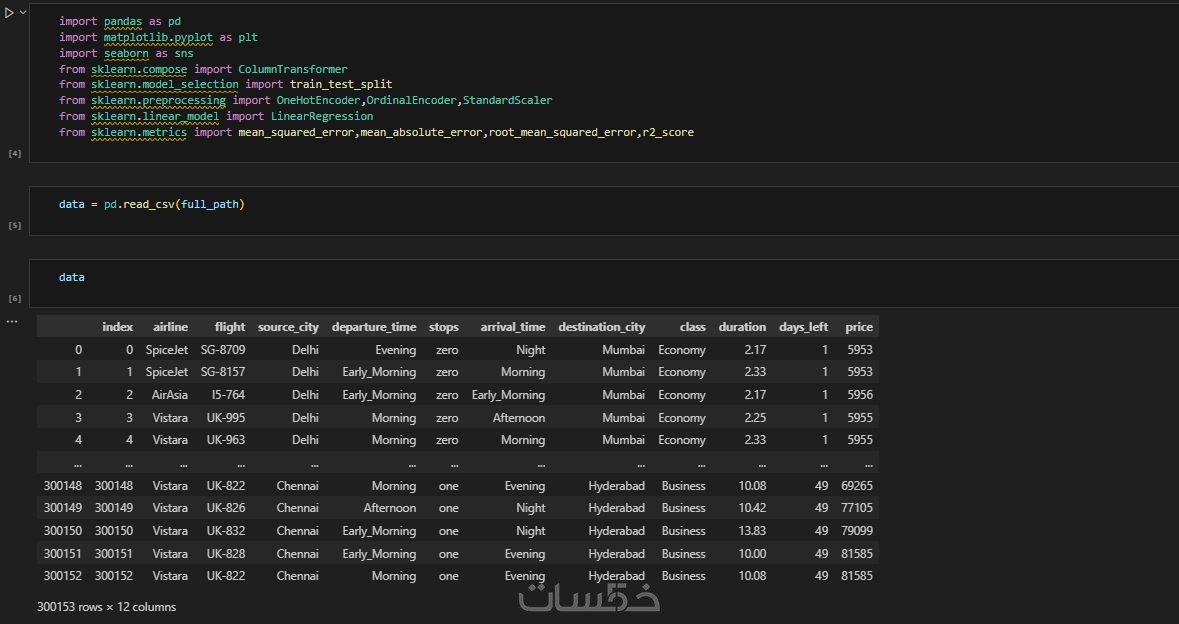
Task: Select the 'price' column header
Action: [859, 328]
